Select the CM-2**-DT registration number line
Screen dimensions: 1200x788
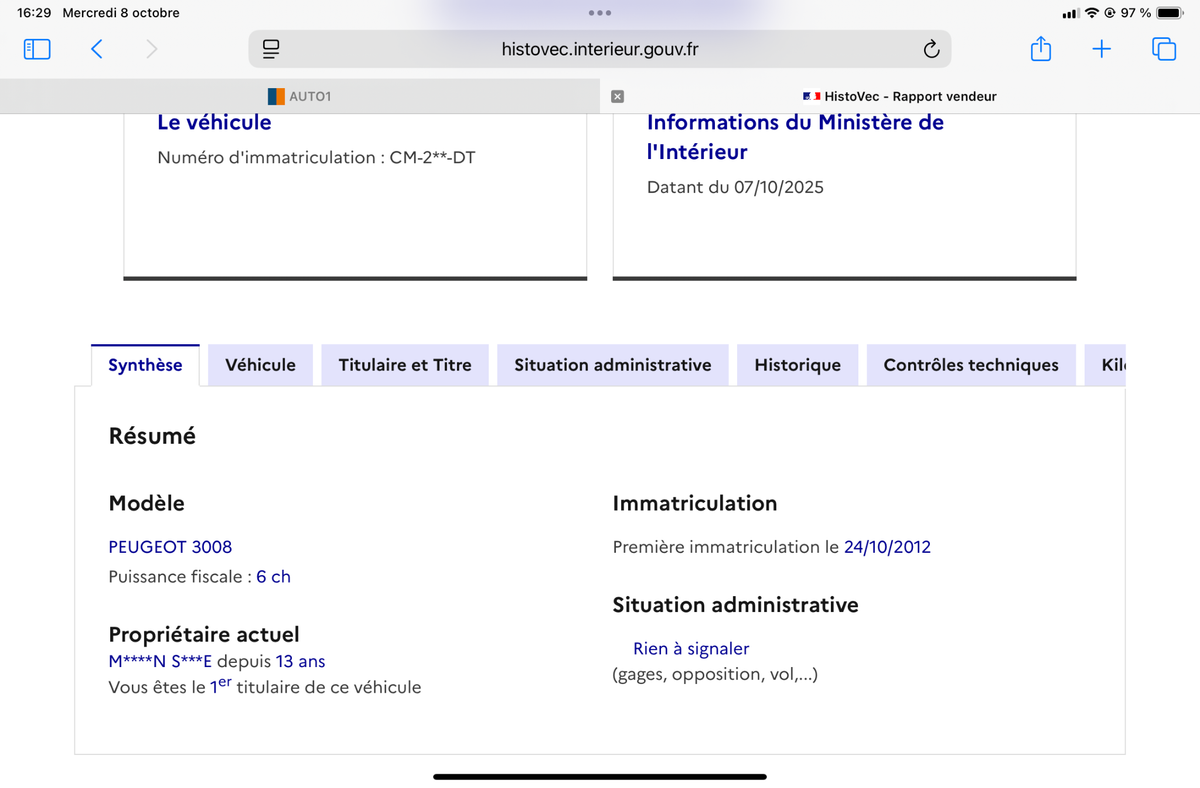pos(316,158)
